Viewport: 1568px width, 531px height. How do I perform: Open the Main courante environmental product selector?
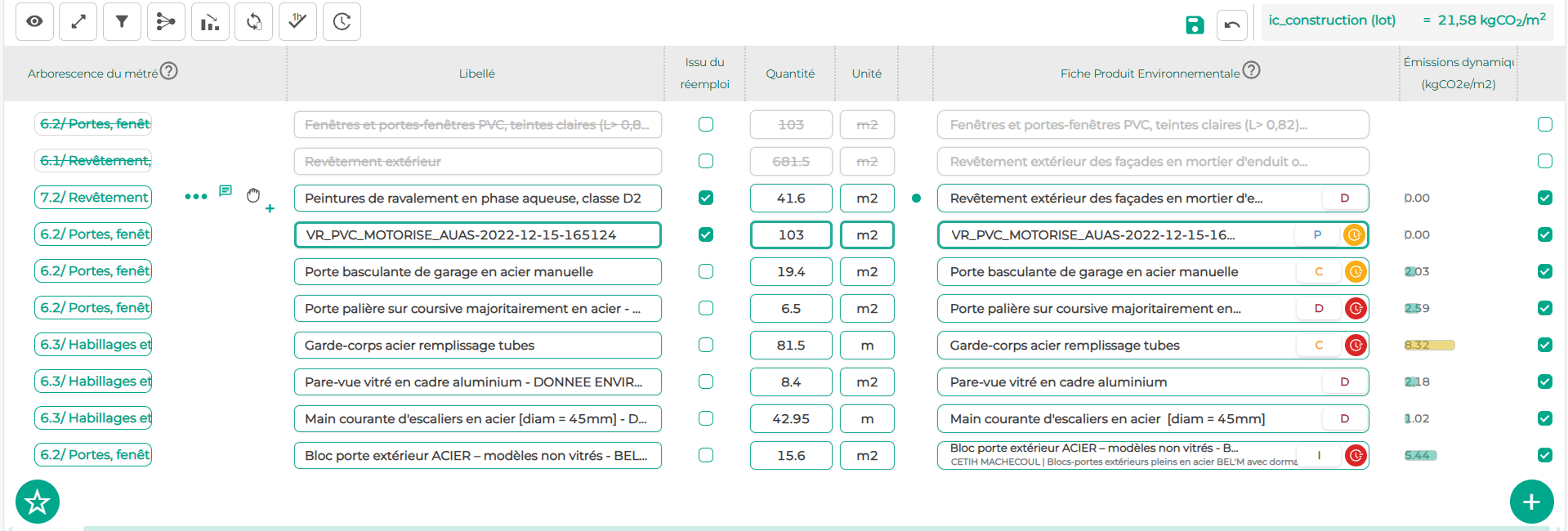point(1153,418)
